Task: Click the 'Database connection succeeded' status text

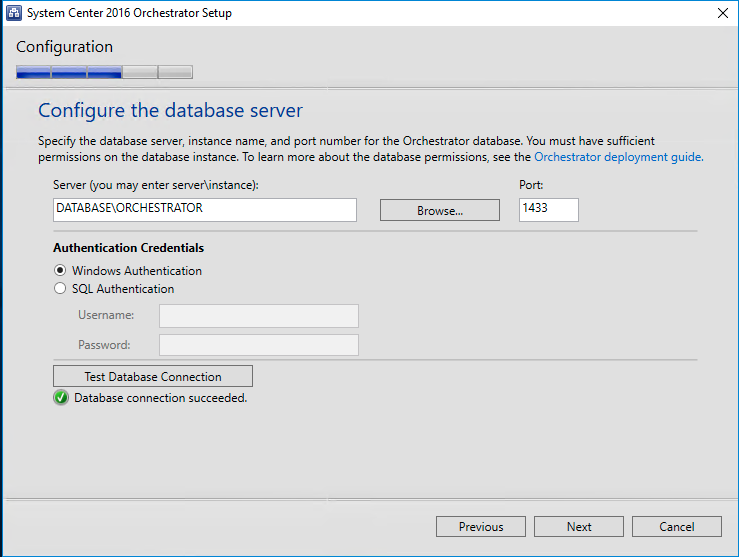Action: tap(160, 398)
